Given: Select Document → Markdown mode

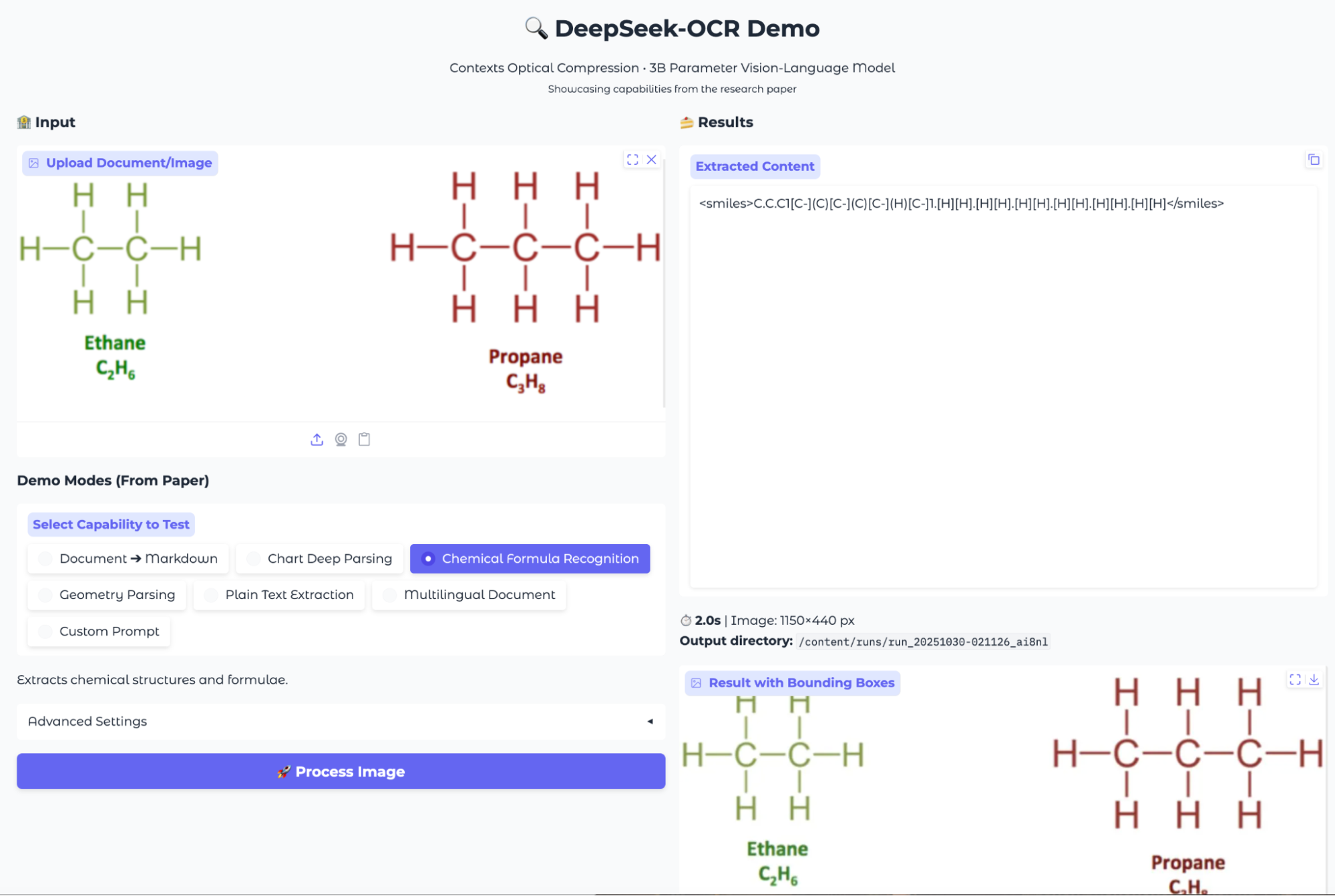Looking at the screenshot, I should (128, 558).
